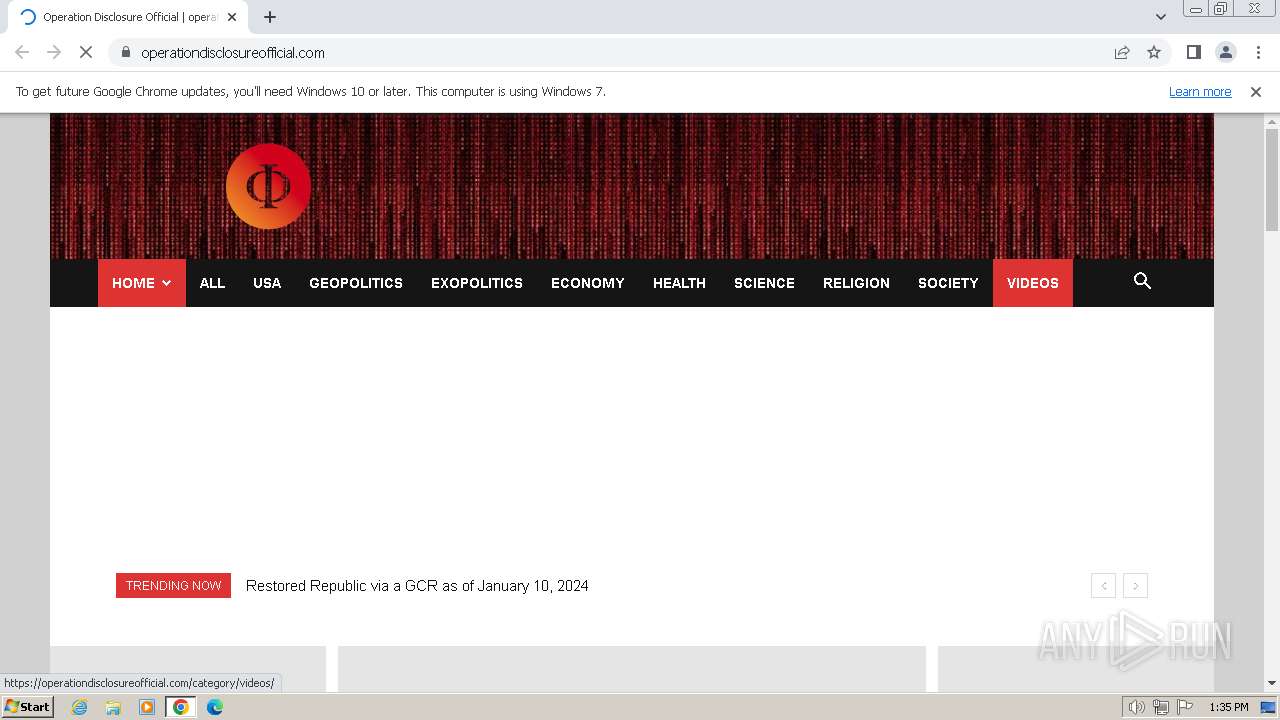Go to the EXOPOLITICS section

click(x=477, y=283)
